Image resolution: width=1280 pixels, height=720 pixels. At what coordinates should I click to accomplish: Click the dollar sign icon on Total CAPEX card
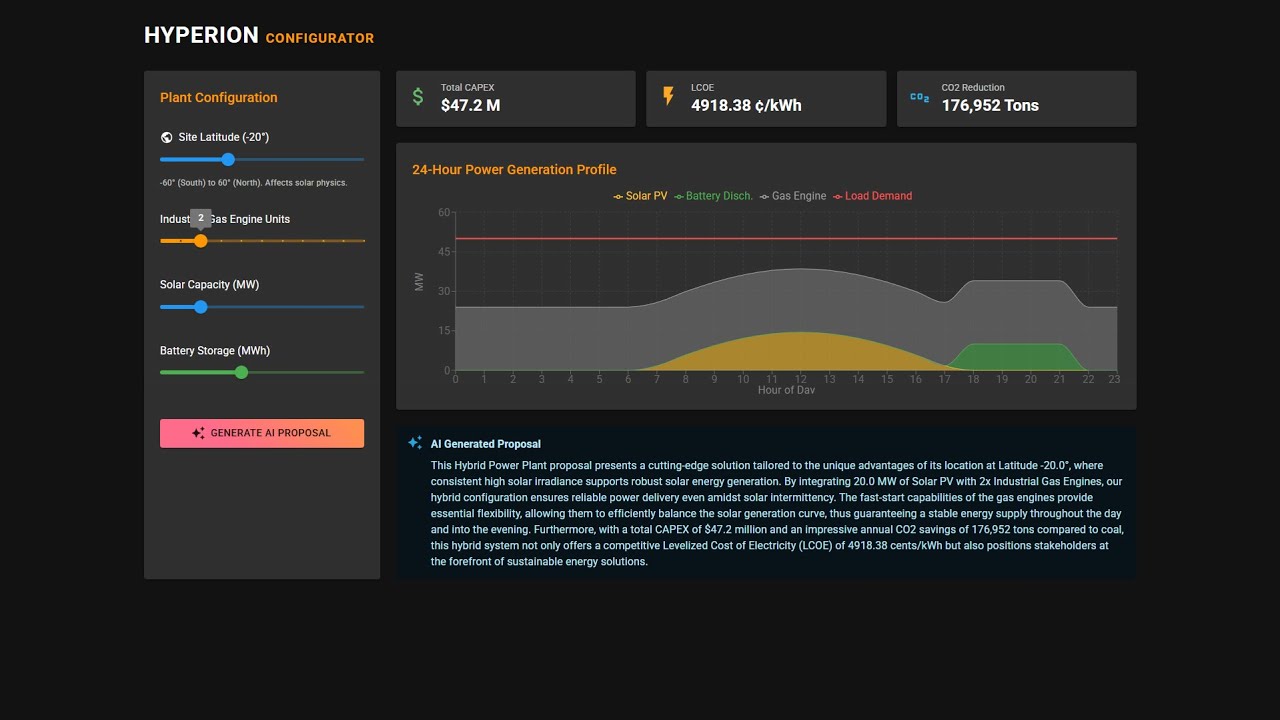point(417,97)
